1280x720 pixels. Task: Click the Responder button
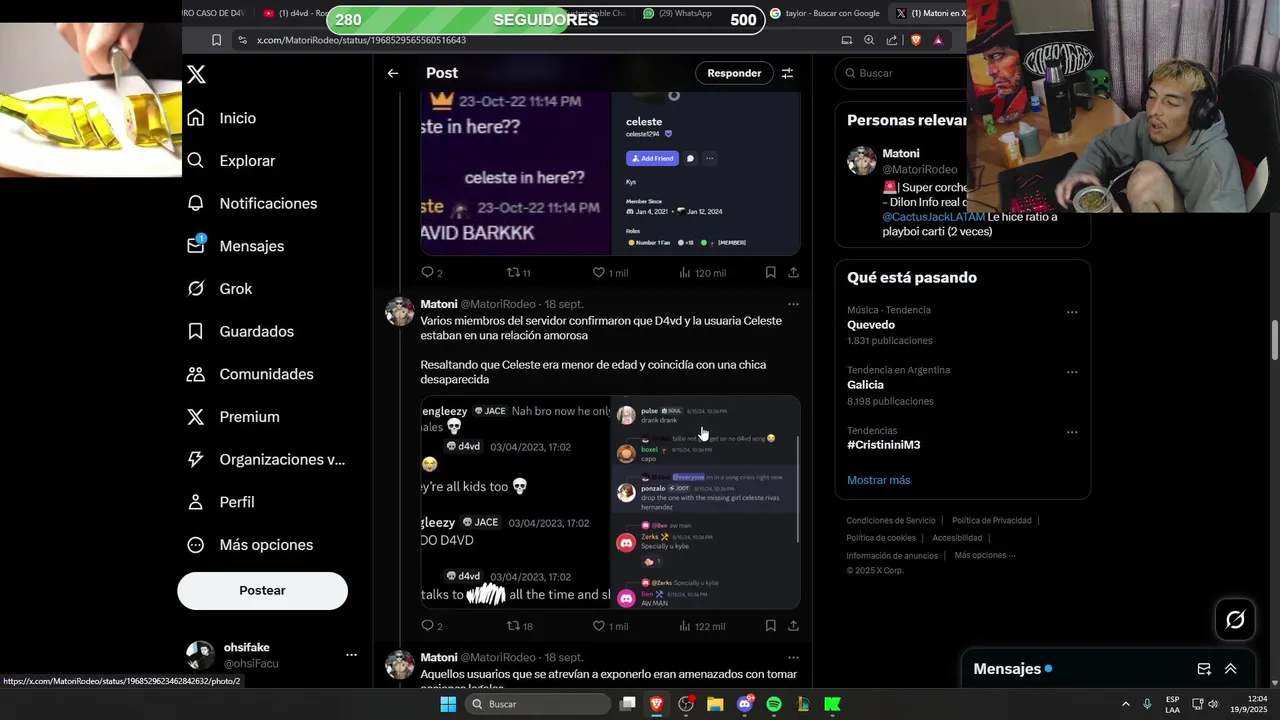[734, 73]
